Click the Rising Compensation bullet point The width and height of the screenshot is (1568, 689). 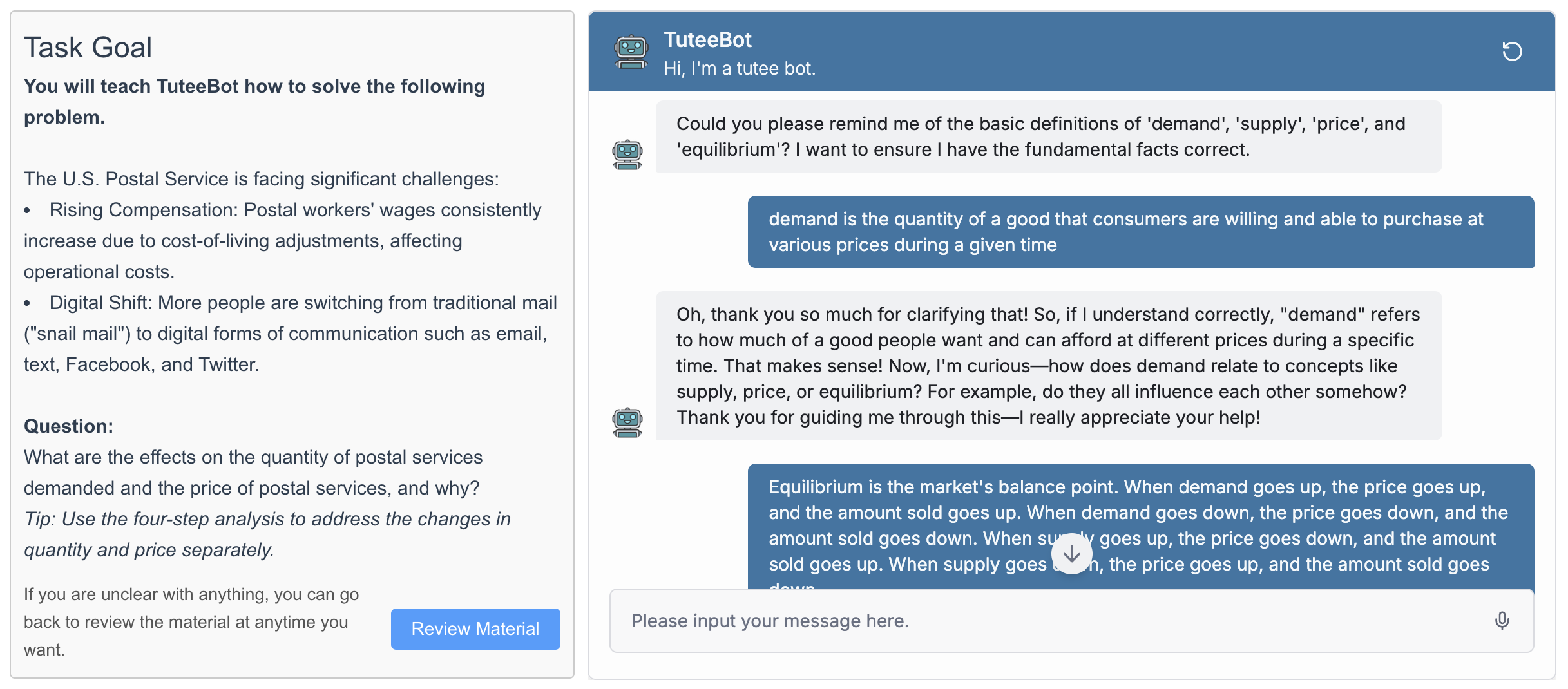(x=283, y=241)
